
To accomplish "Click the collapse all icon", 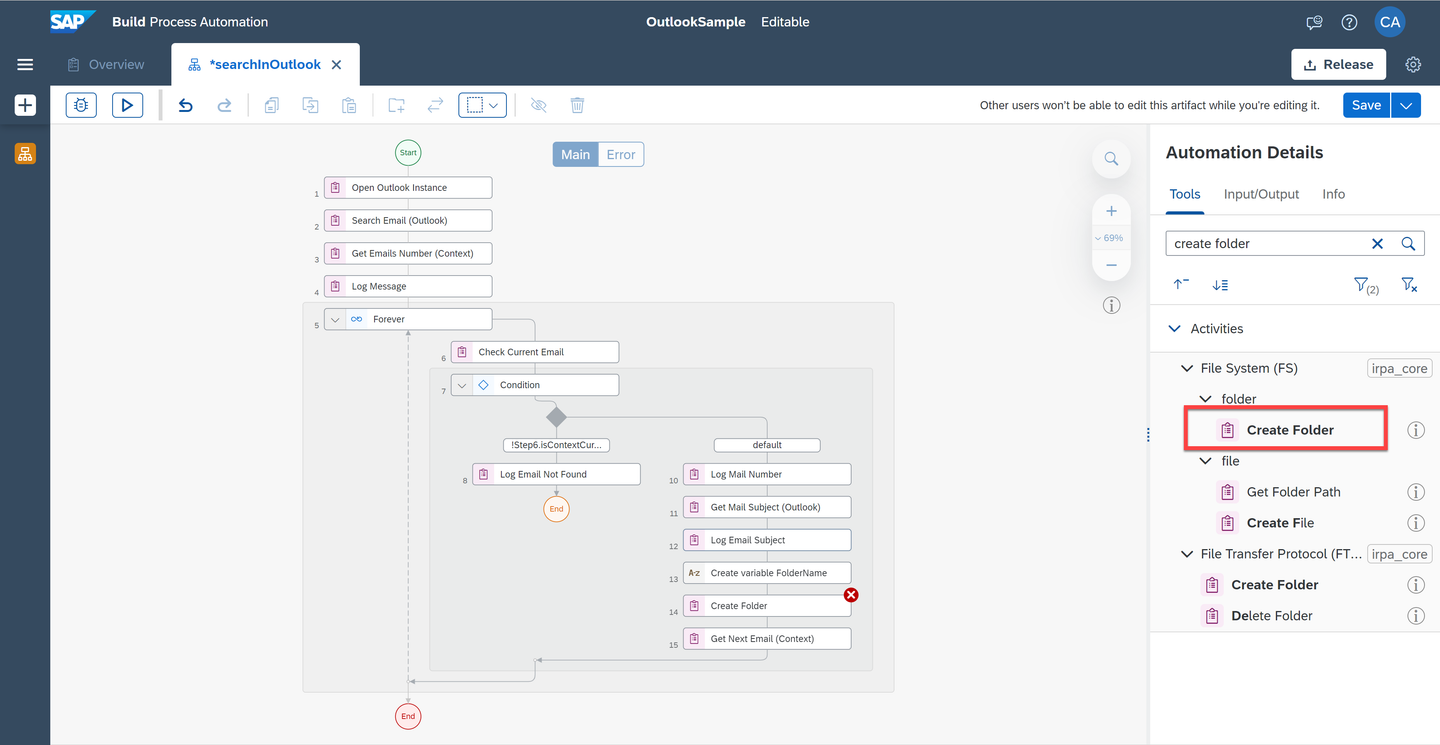I will (1181, 285).
